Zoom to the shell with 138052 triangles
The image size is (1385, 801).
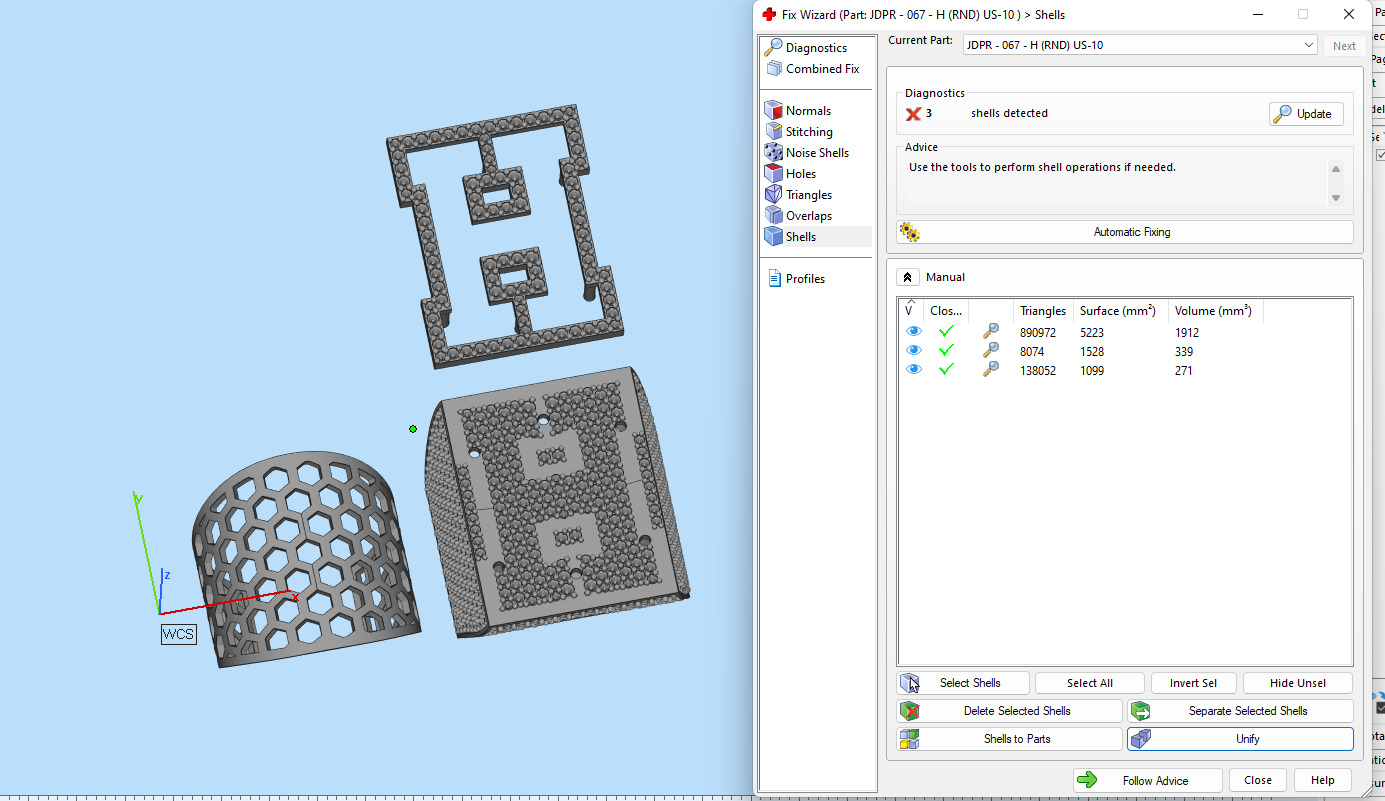[x=991, y=370]
